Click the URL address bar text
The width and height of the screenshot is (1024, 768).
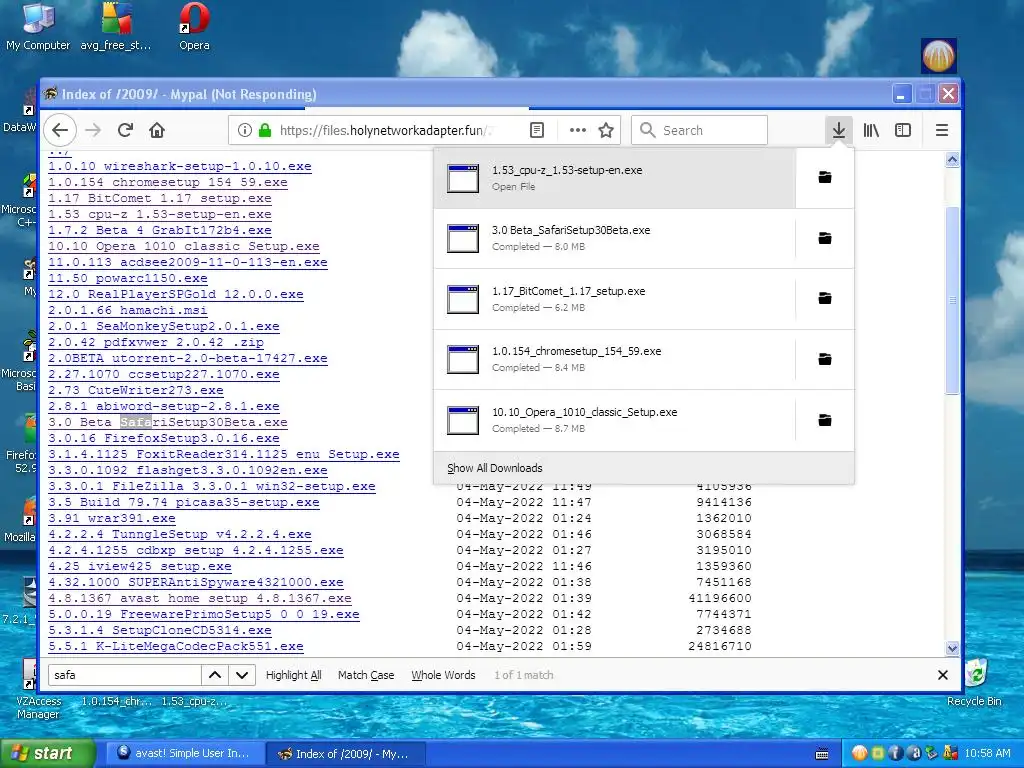click(x=383, y=130)
